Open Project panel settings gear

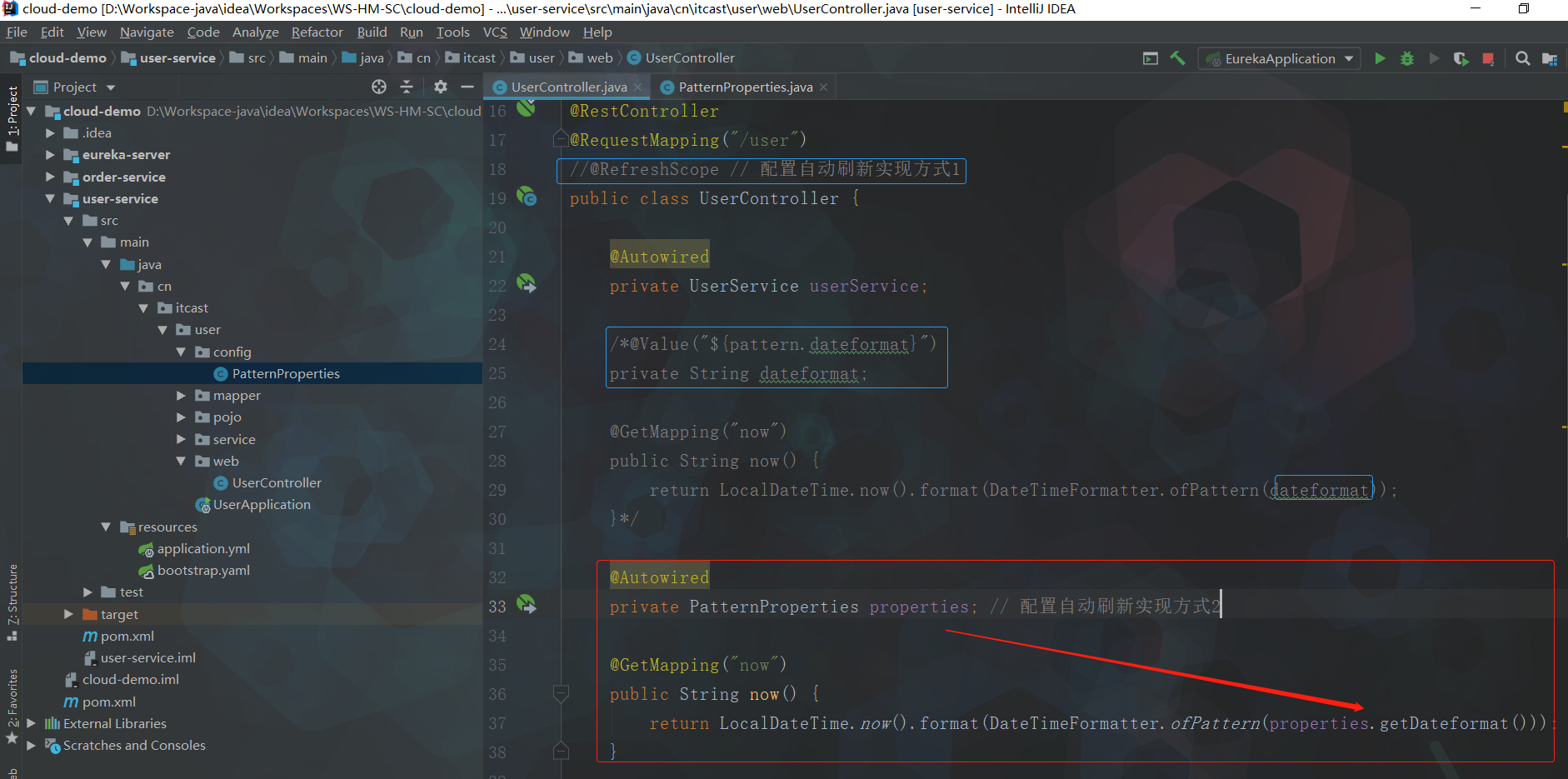(441, 87)
